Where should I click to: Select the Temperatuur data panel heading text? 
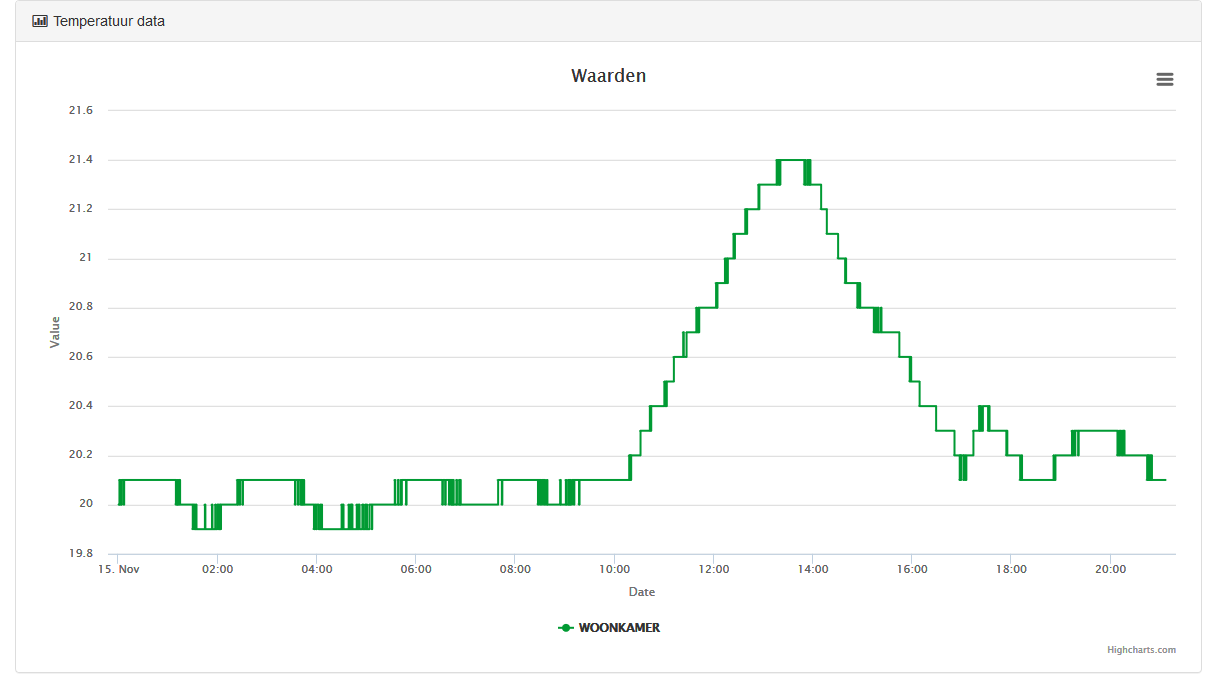point(109,21)
